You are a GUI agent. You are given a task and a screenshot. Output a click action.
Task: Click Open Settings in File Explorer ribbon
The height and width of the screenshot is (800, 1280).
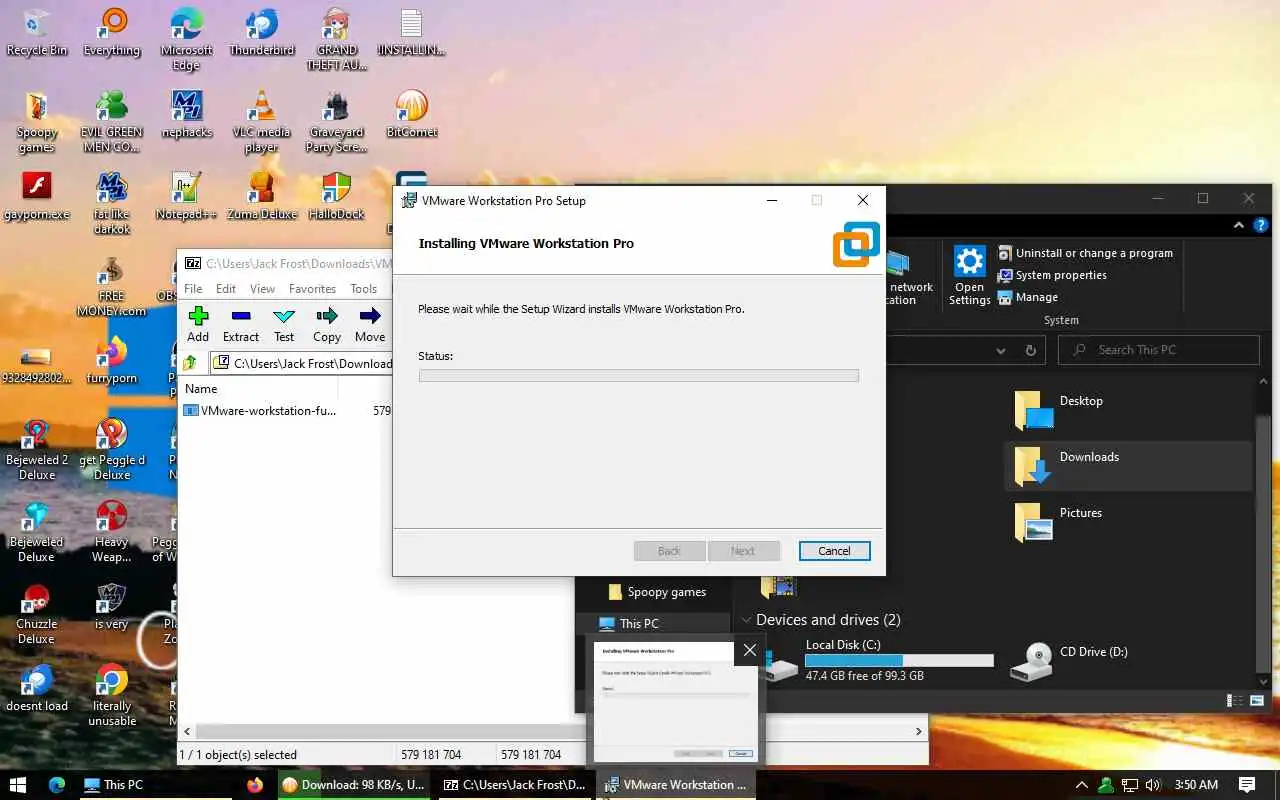[969, 275]
